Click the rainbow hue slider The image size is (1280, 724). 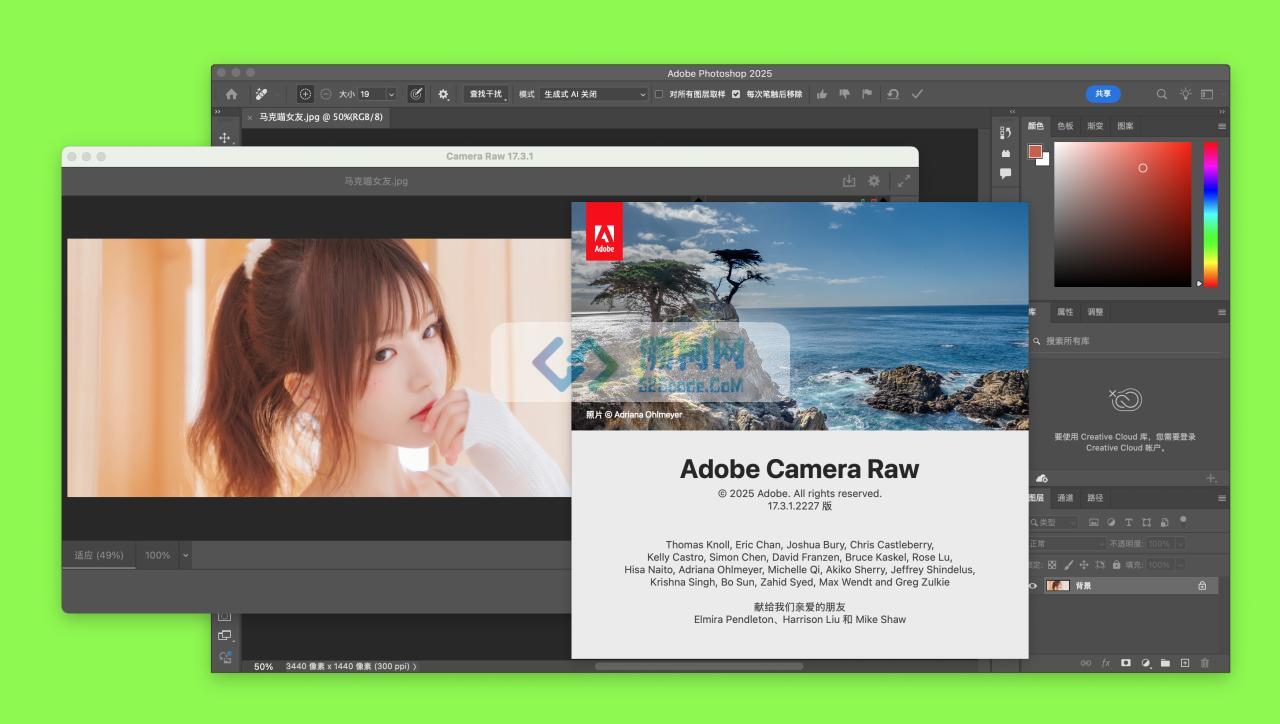point(1210,214)
